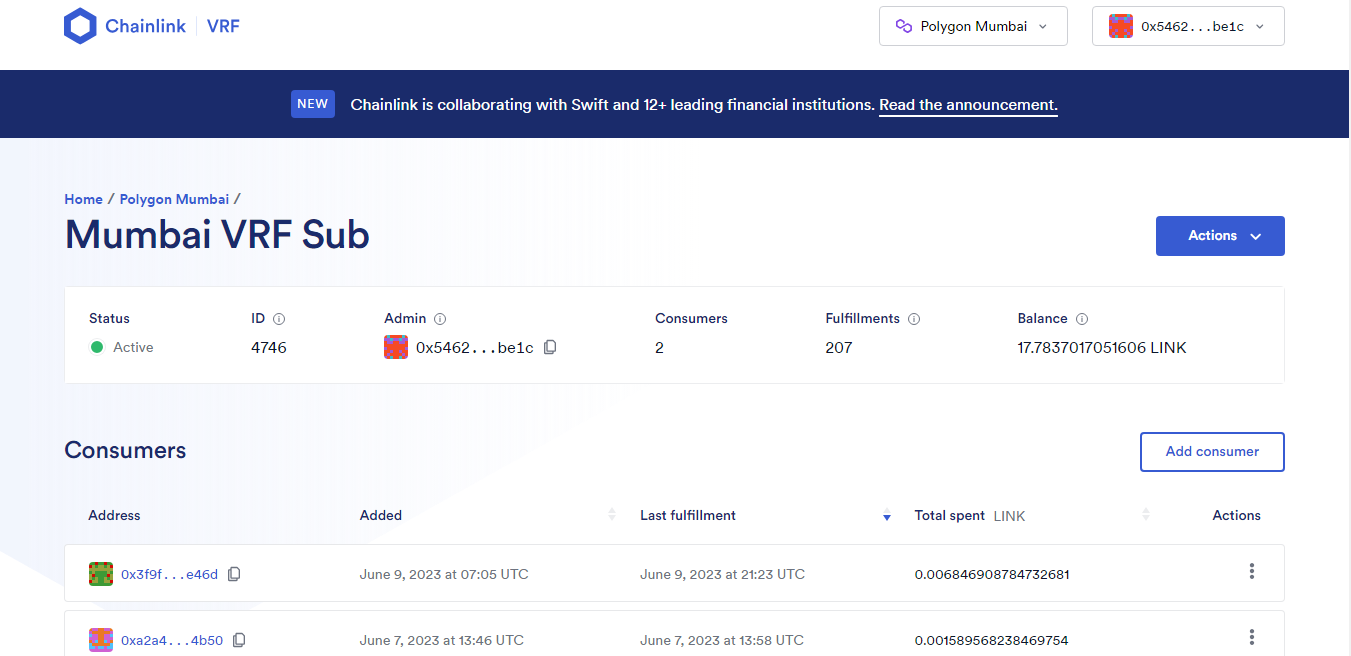Open the three-dot menu for 0xa2a4...4b50

click(1251, 637)
